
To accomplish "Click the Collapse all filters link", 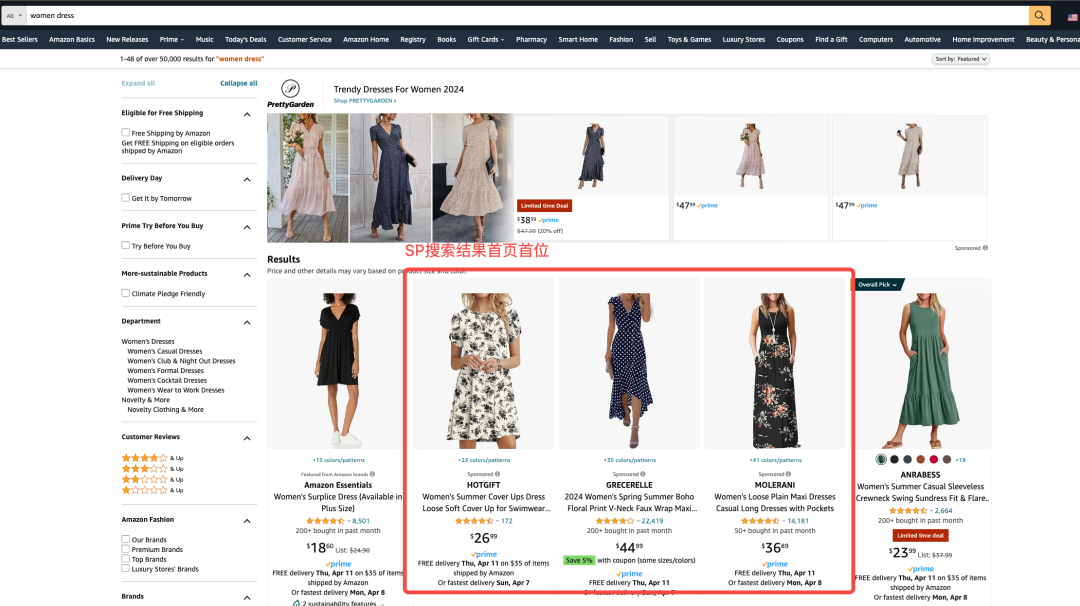I will pos(238,84).
